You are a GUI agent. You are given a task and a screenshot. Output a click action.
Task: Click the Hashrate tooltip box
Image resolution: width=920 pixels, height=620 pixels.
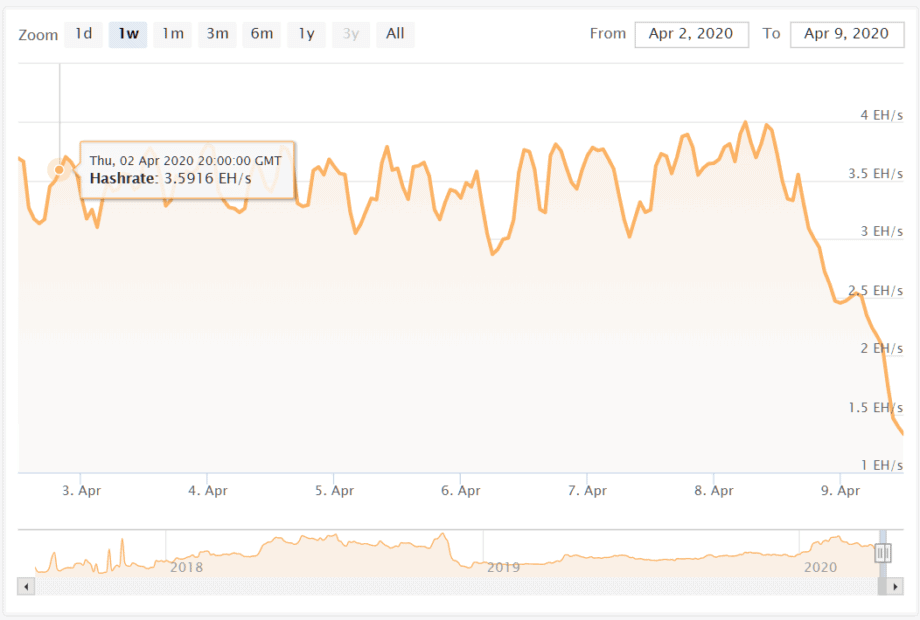pos(187,170)
